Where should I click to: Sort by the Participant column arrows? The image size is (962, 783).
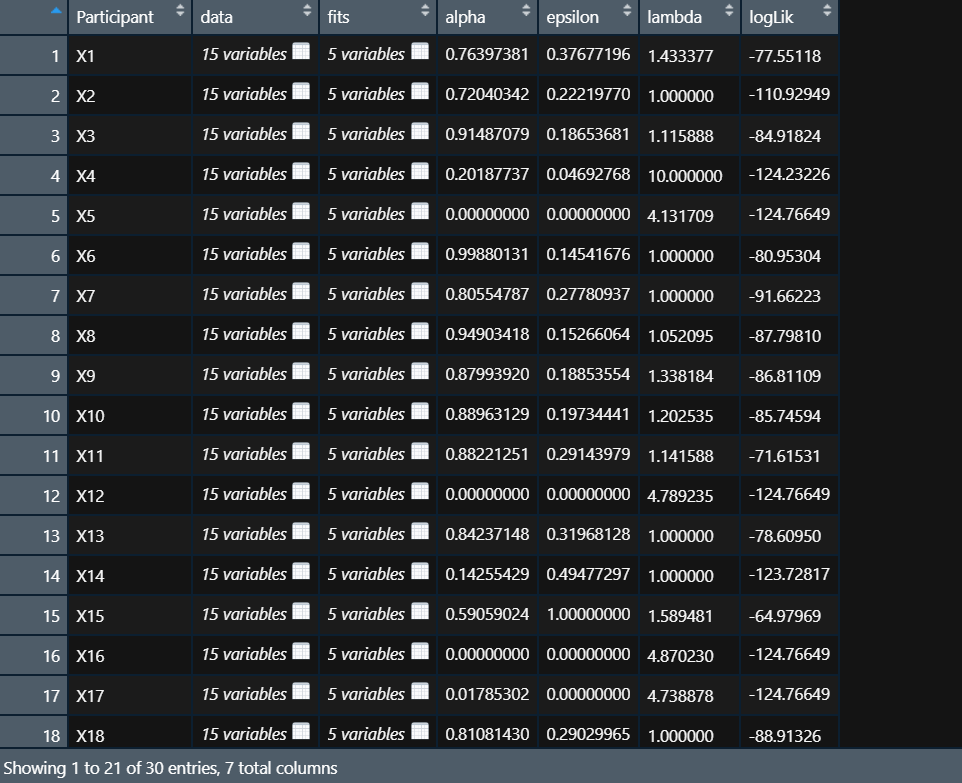pos(180,10)
